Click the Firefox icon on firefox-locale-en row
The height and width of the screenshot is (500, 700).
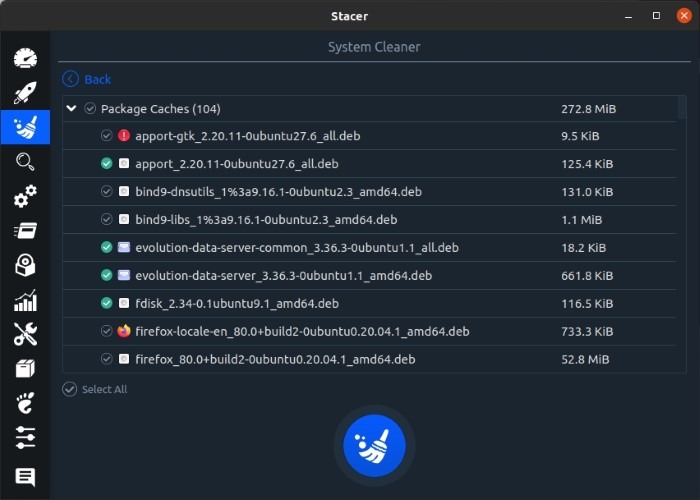124,331
